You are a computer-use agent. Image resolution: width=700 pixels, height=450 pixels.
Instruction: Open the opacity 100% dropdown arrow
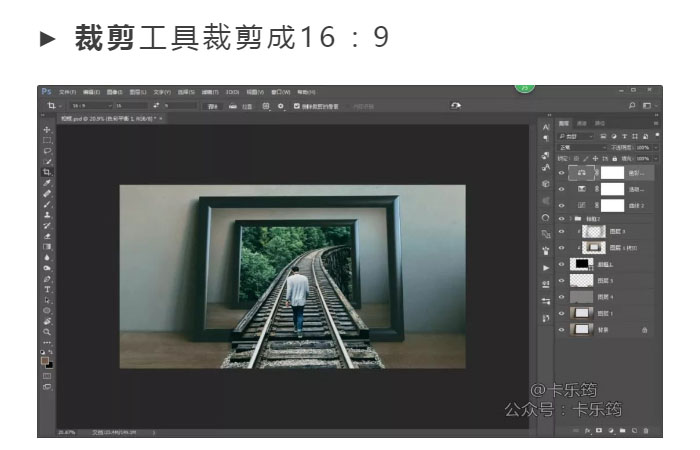(x=656, y=147)
